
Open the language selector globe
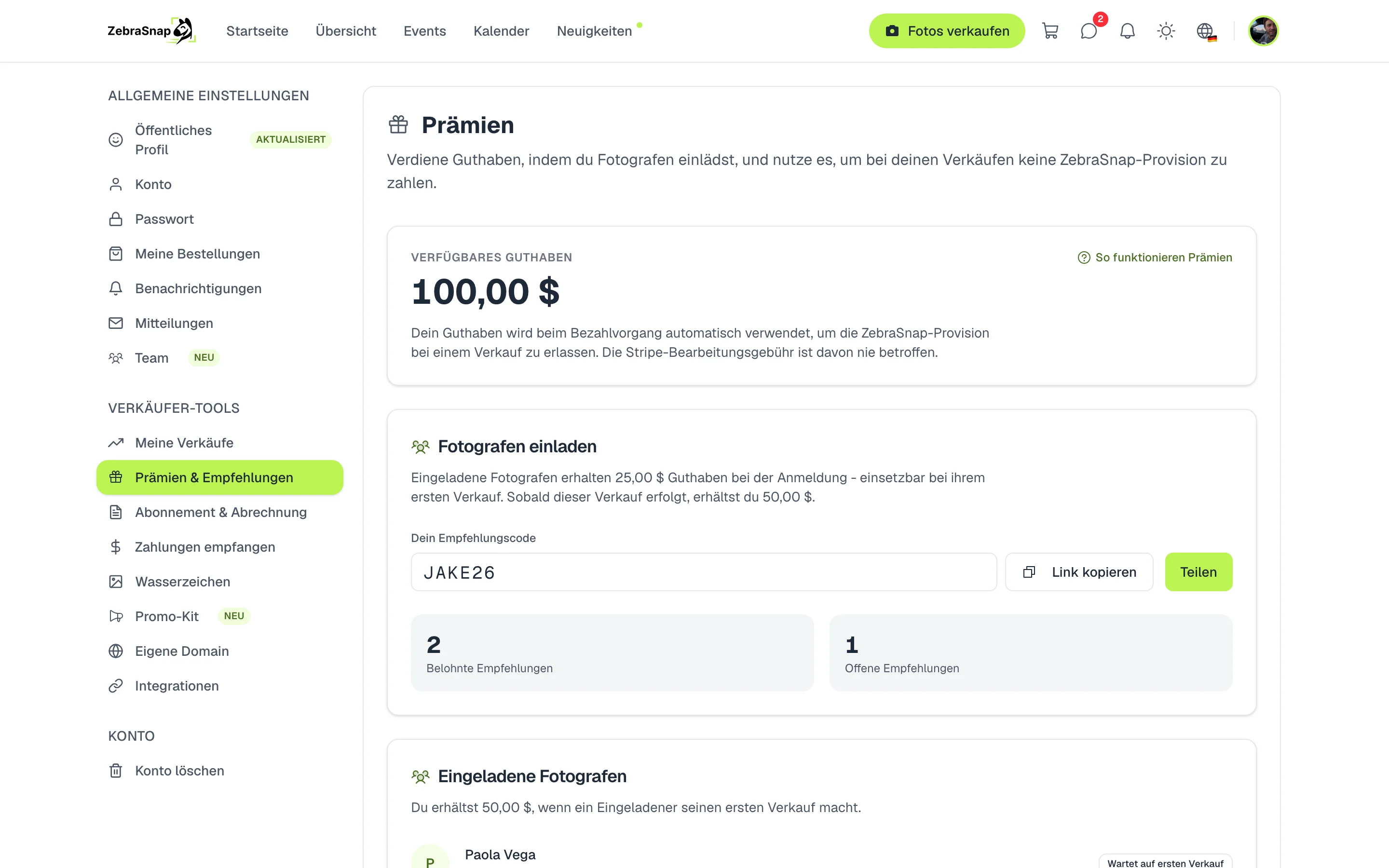[1205, 31]
